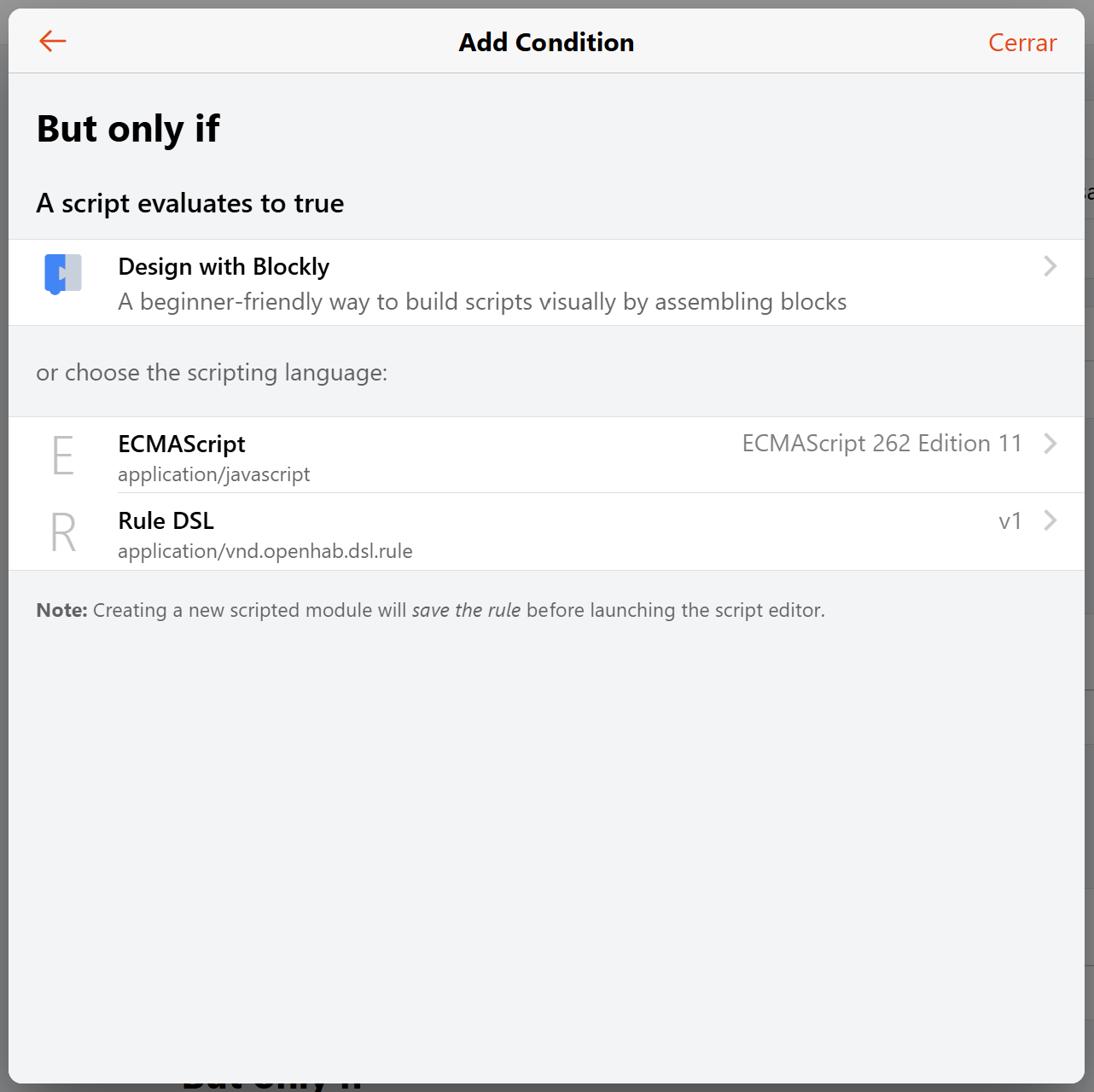
Task: Click the Add Condition dialog title
Action: 546,43
